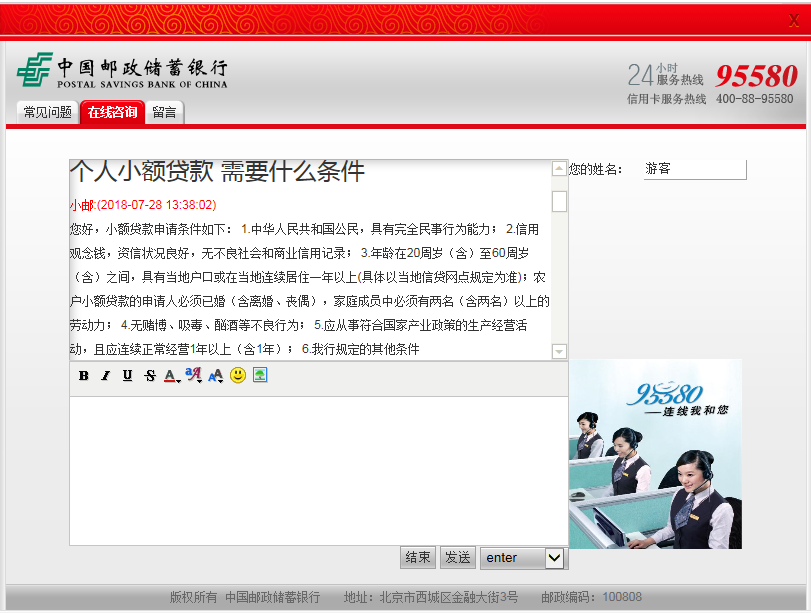The height and width of the screenshot is (613, 811).
Task: Close the chat window with red X
Action: pos(794,20)
